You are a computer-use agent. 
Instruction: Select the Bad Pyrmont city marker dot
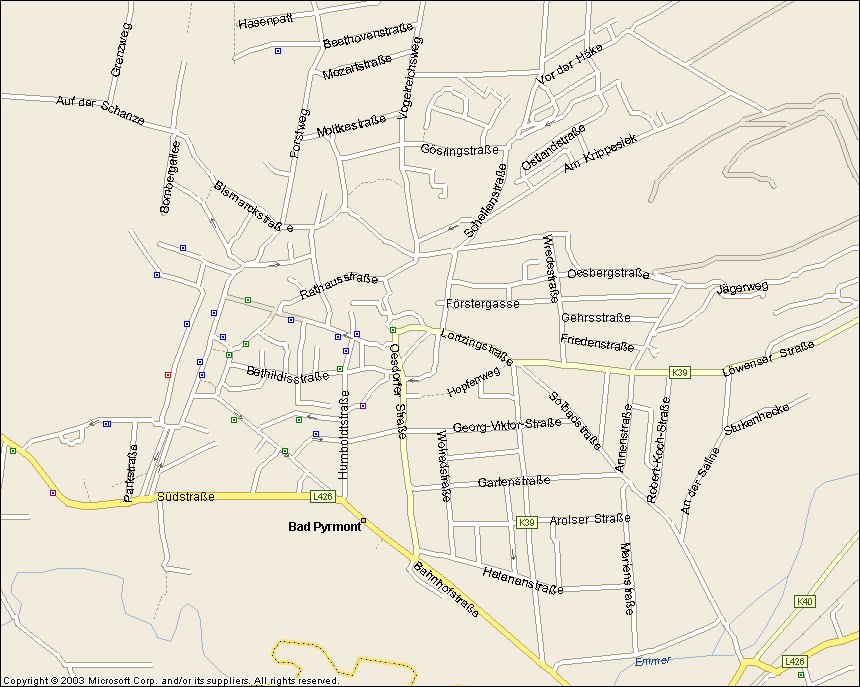tap(364, 519)
